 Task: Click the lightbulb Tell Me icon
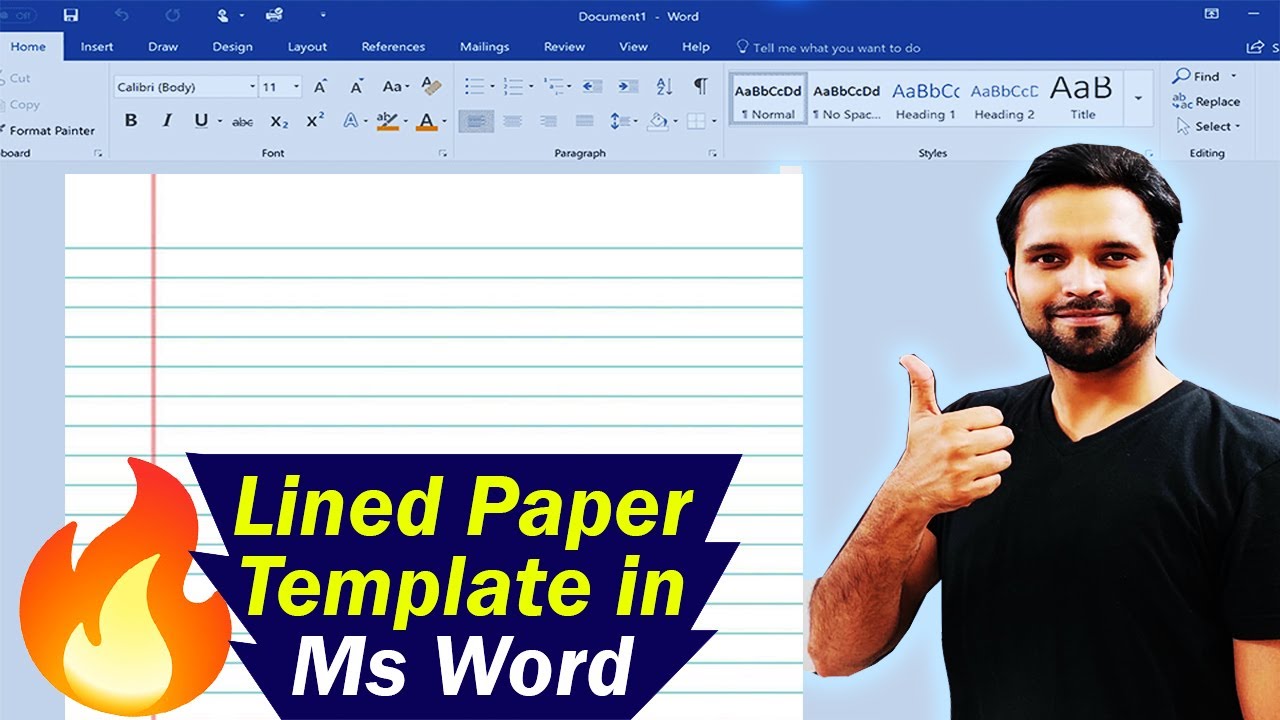(x=742, y=47)
